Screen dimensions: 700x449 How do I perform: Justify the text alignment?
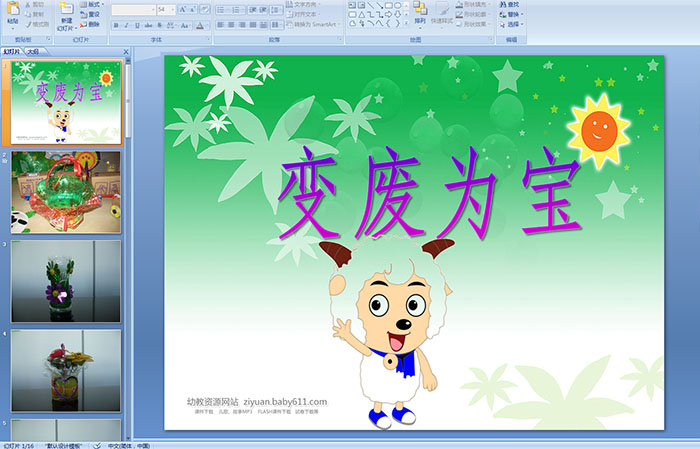(253, 25)
